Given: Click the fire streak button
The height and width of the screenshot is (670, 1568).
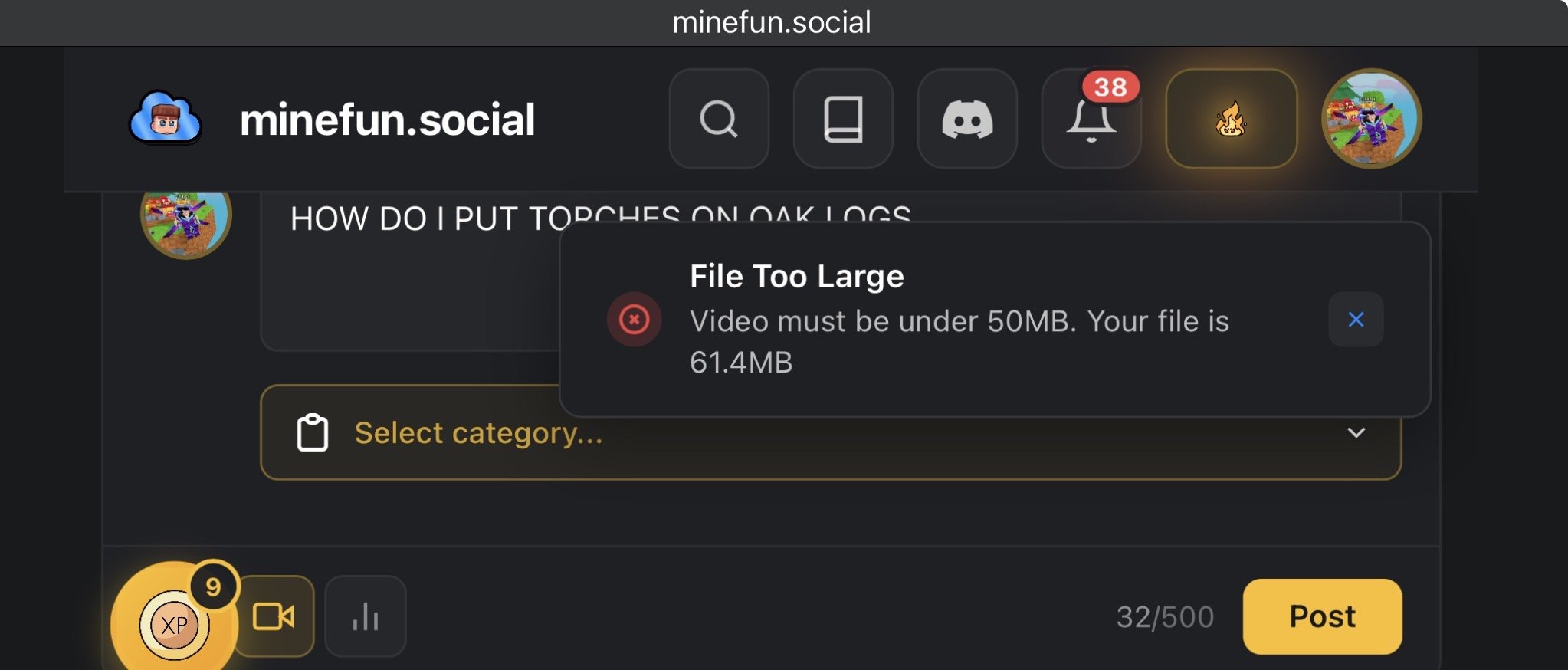Looking at the screenshot, I should 1231,119.
